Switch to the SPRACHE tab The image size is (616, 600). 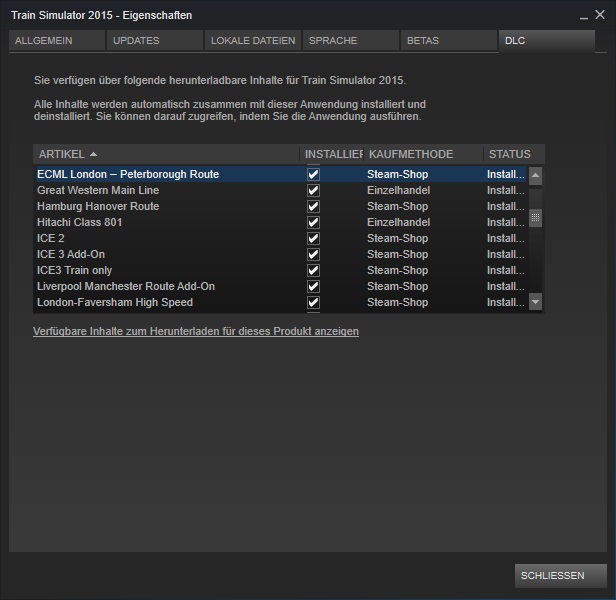point(350,40)
